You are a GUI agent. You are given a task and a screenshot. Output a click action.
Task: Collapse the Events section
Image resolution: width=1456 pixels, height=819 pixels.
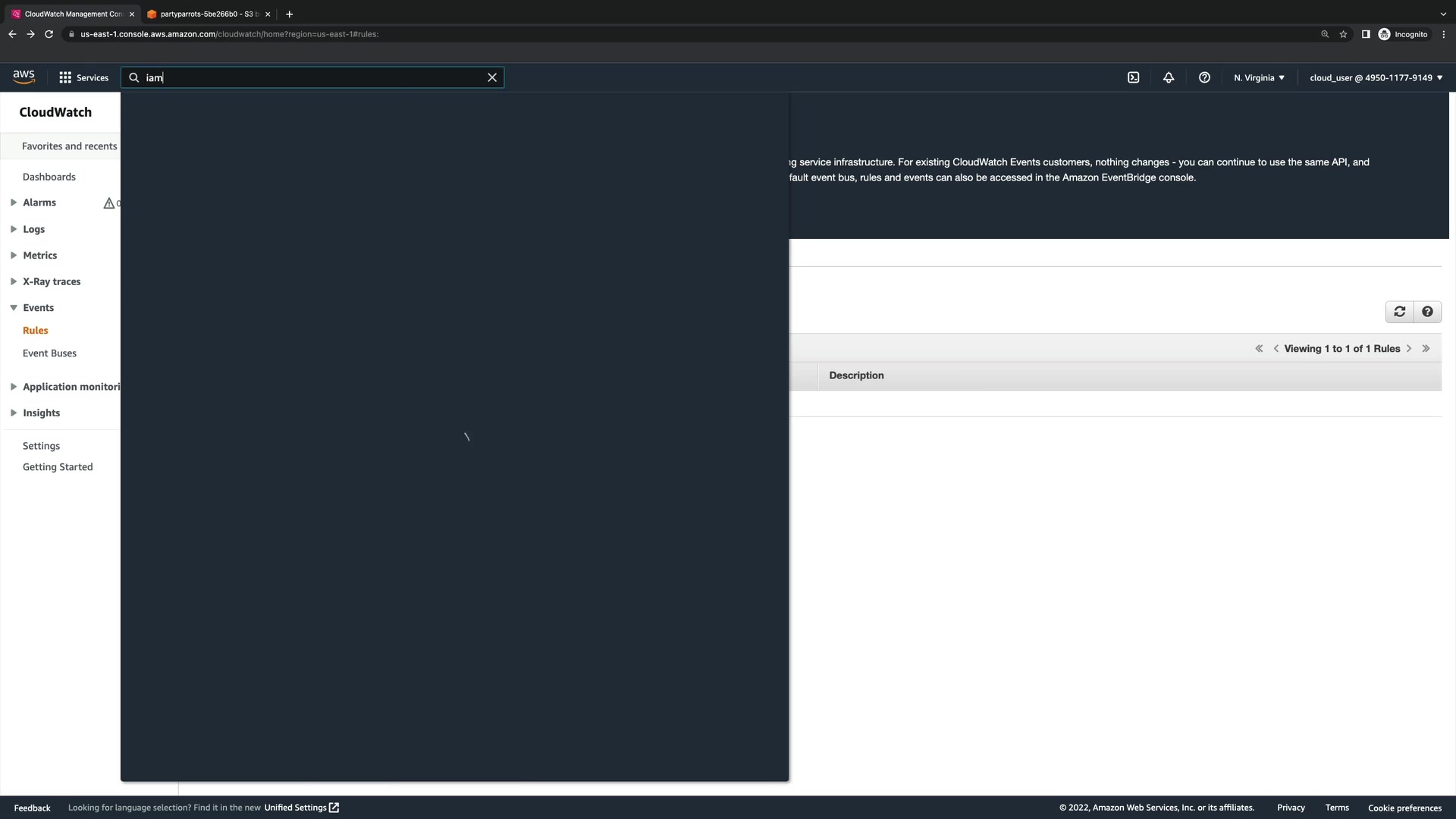click(14, 308)
